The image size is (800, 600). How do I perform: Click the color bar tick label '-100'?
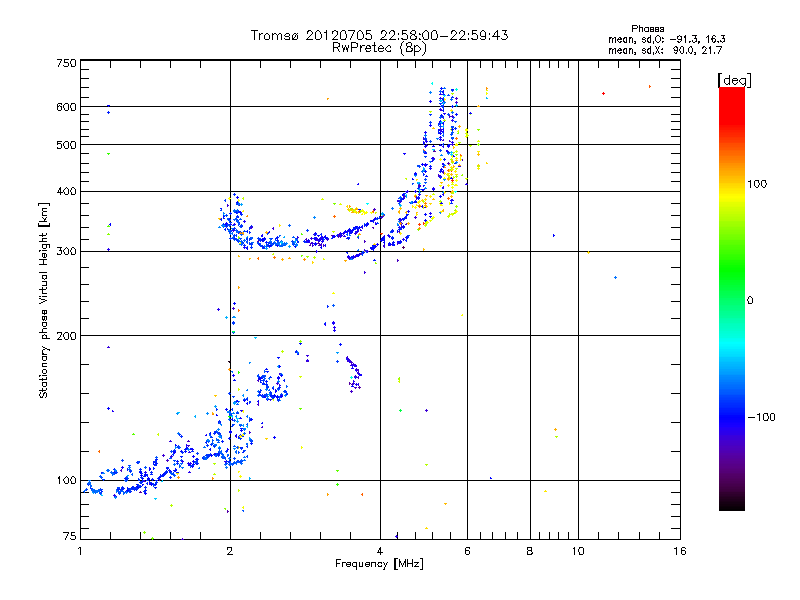click(761, 417)
